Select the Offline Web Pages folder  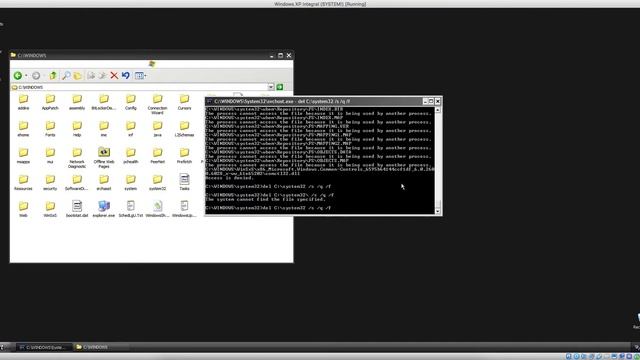click(x=104, y=158)
